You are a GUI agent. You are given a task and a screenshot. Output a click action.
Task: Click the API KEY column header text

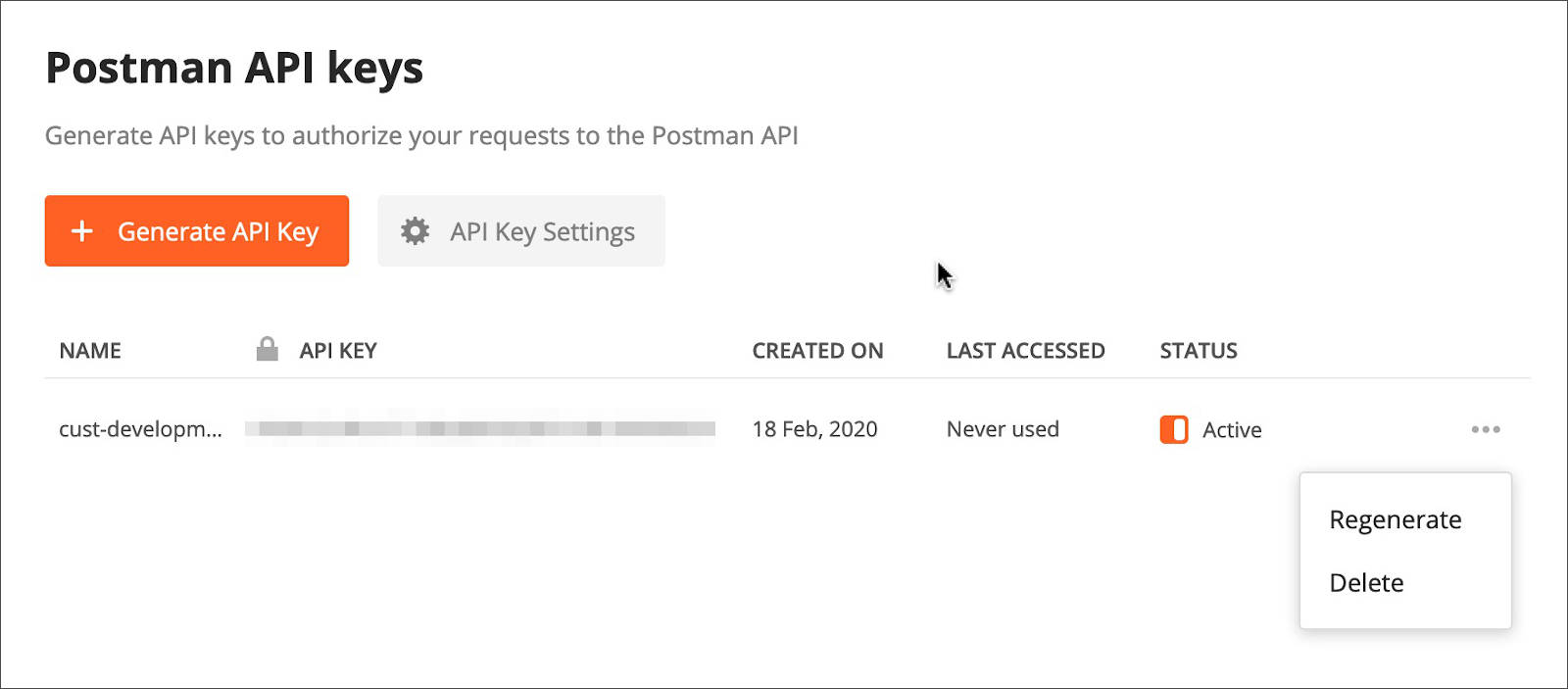(x=338, y=351)
